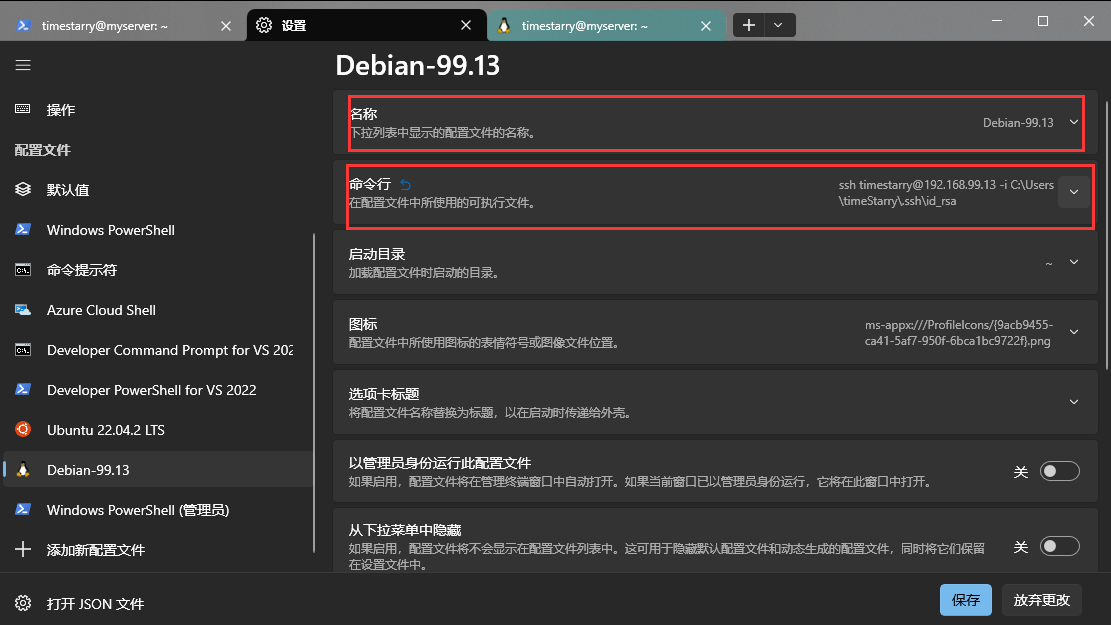Open the hamburger navigation menu

tap(23, 65)
